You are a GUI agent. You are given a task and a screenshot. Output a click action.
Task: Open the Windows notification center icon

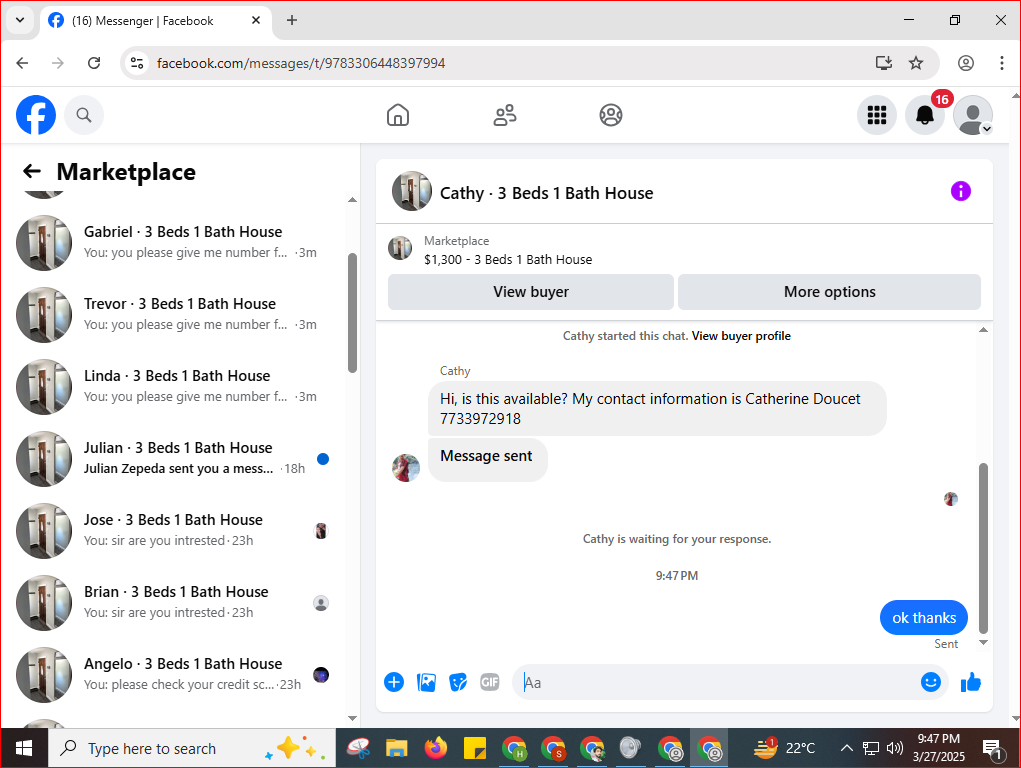[994, 749]
